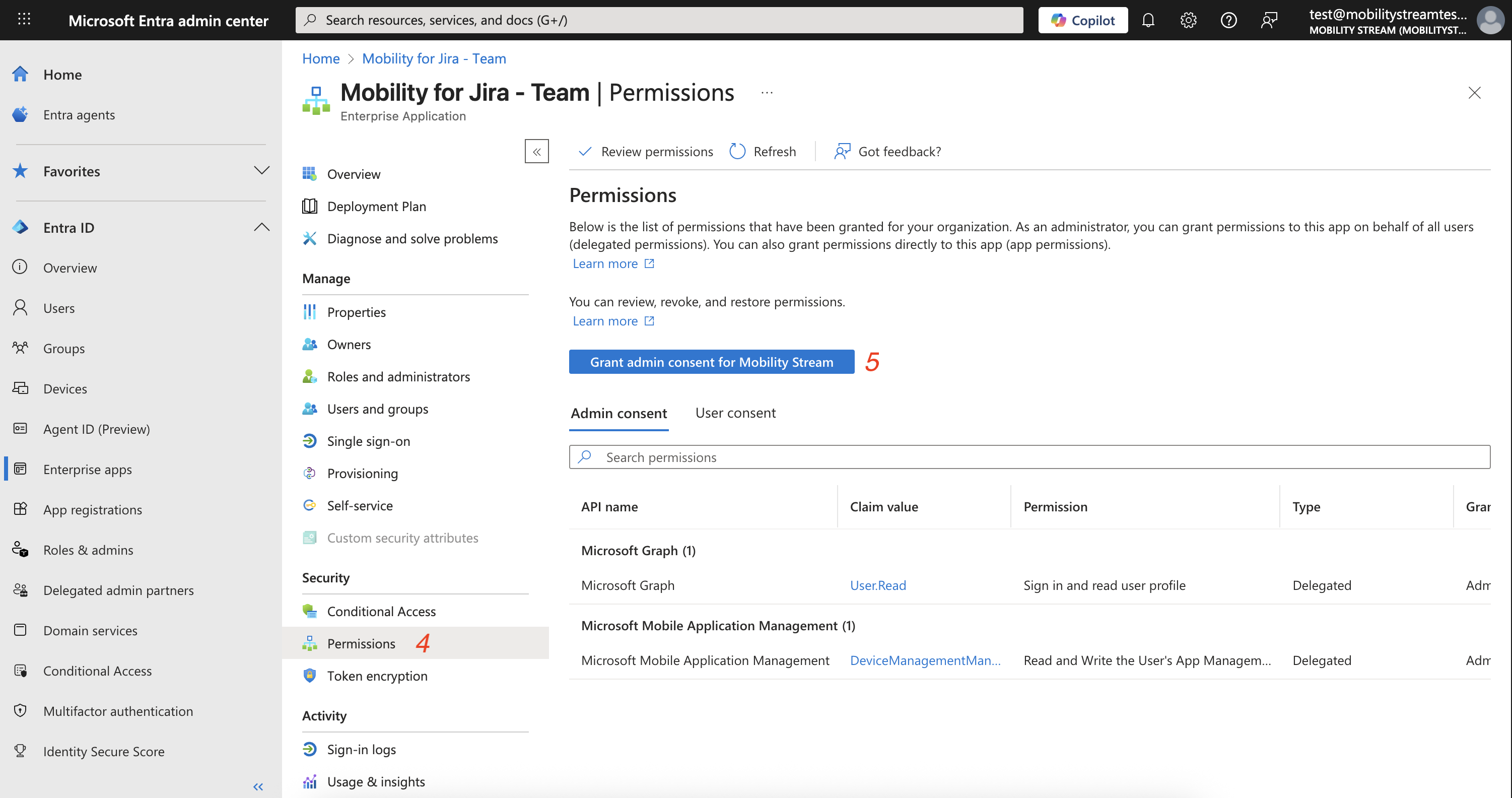Screen dimensions: 1512x798
Task: Select the Admin consent tab
Action: [x=618, y=414]
